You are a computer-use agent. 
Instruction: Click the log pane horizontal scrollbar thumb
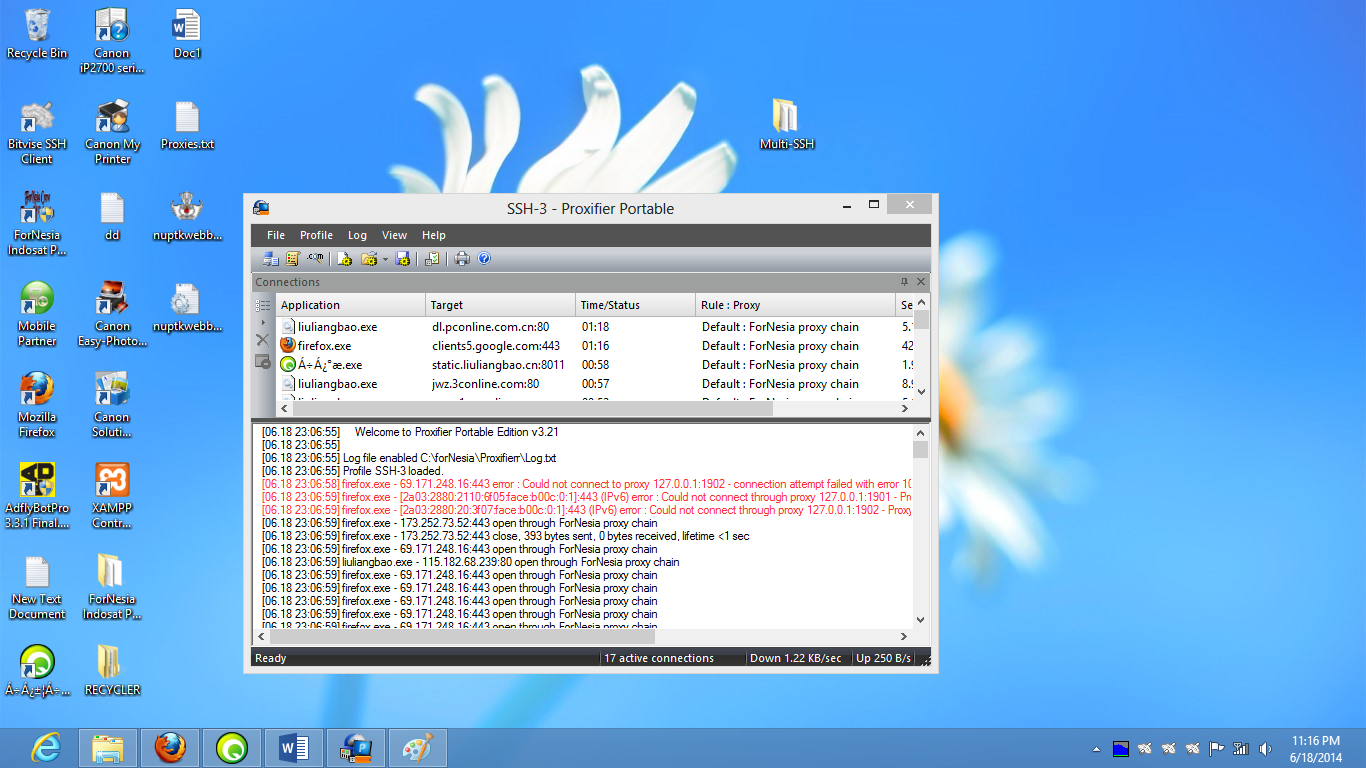tap(462, 636)
